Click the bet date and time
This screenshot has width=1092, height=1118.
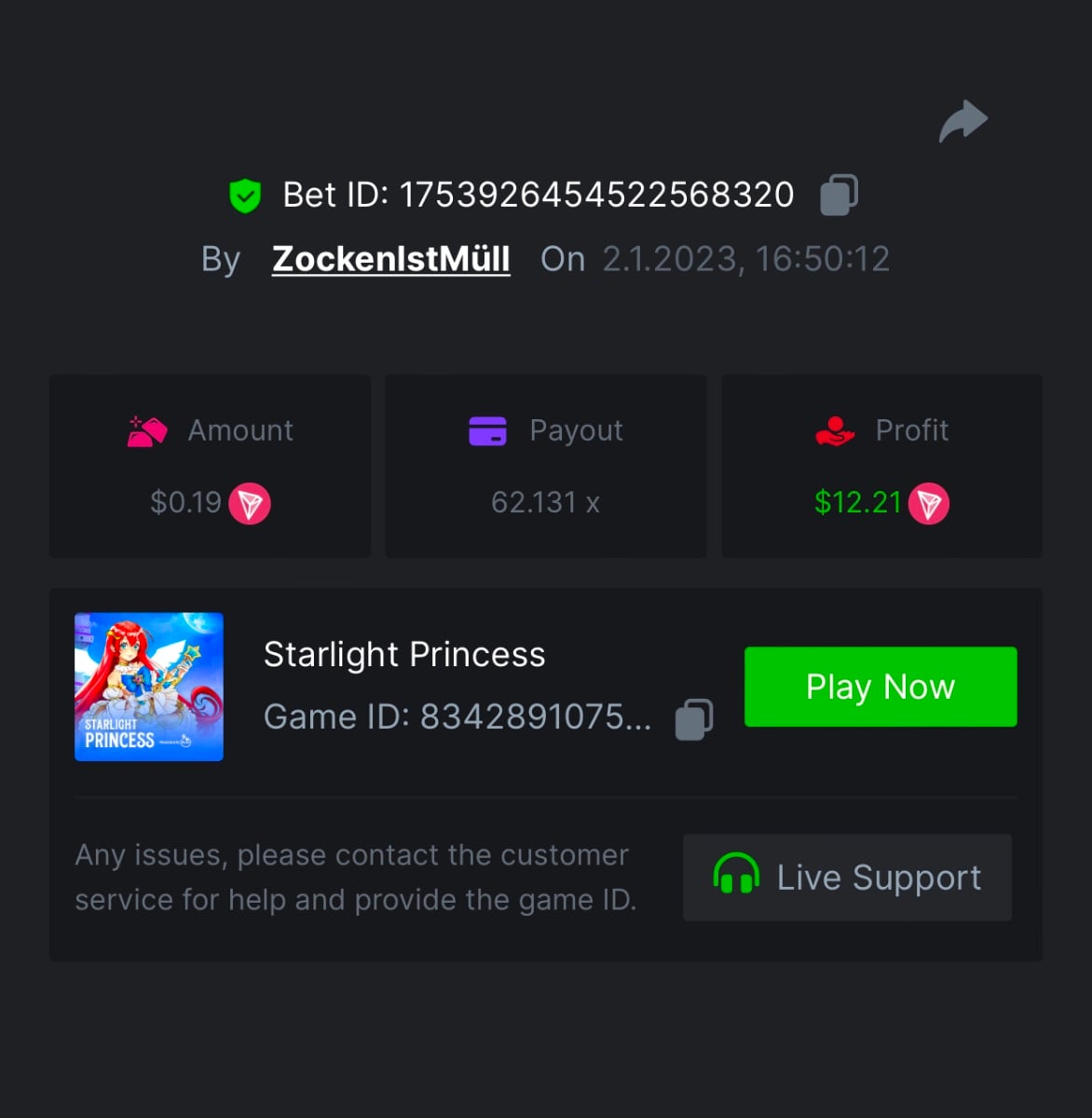point(745,259)
